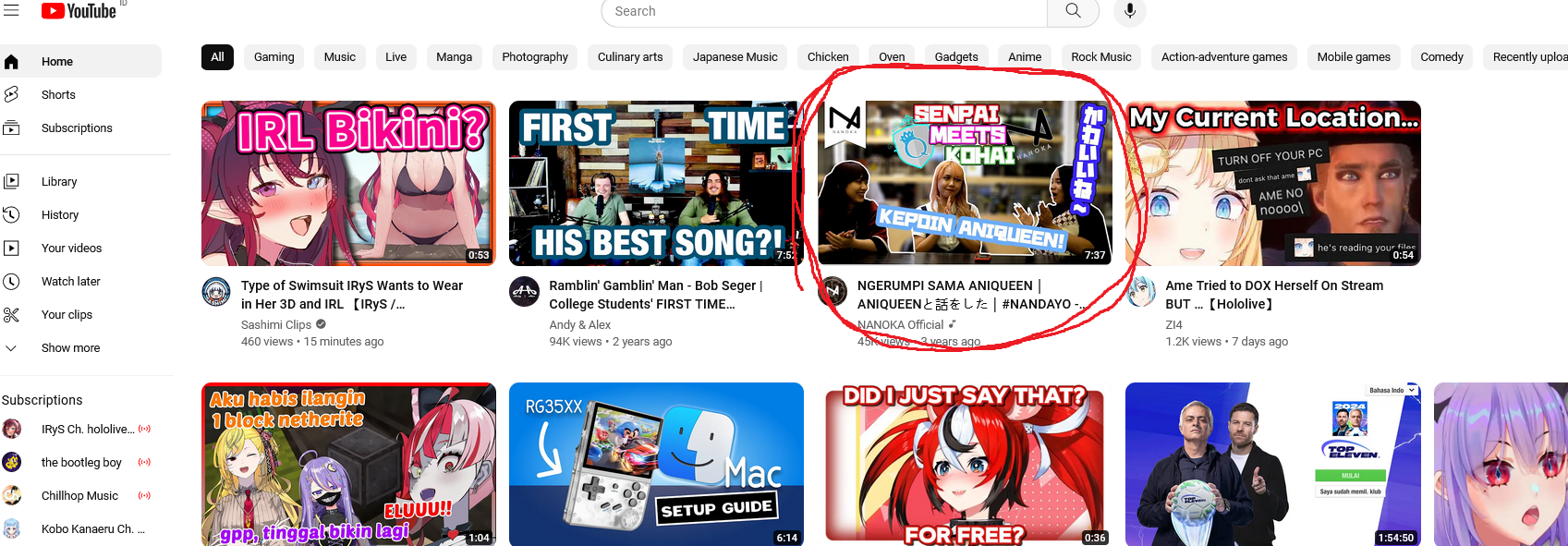
Task: Select the All filter chip
Action: click(217, 57)
